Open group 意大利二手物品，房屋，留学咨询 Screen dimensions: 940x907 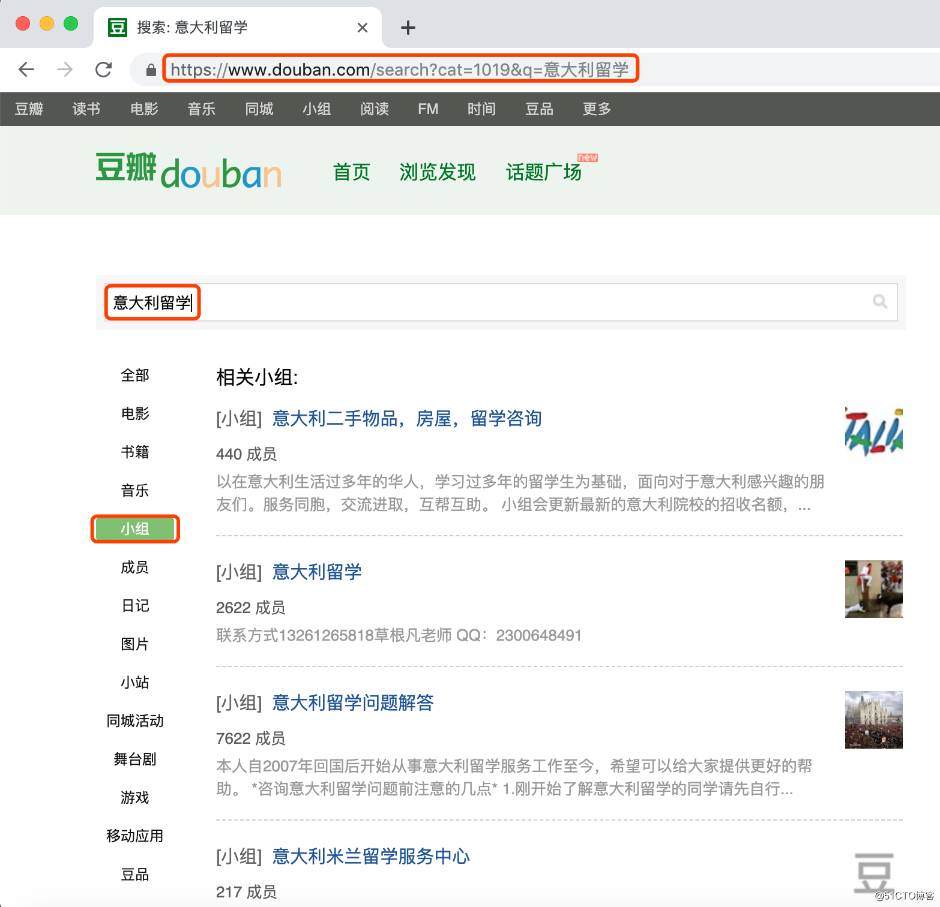click(x=407, y=418)
